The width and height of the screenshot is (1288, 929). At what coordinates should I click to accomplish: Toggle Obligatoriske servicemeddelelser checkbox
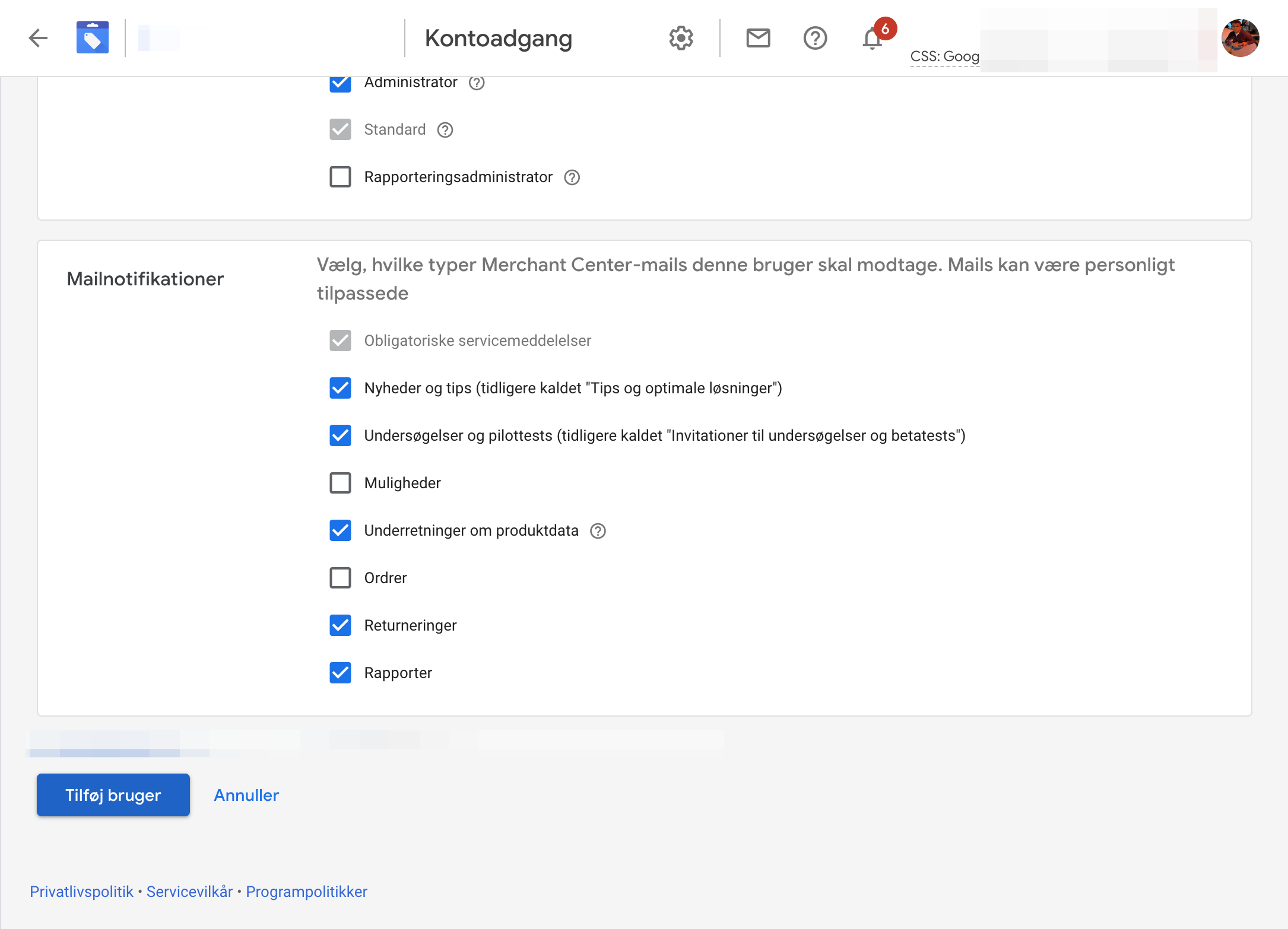[x=341, y=341]
